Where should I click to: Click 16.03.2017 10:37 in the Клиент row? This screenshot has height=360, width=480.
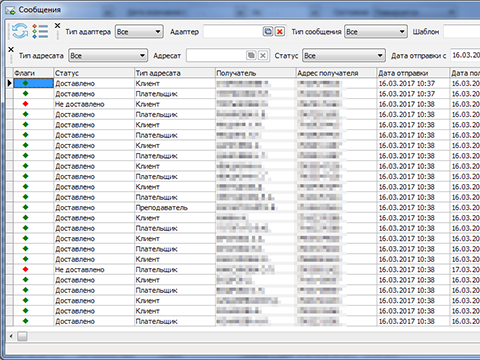click(x=413, y=83)
